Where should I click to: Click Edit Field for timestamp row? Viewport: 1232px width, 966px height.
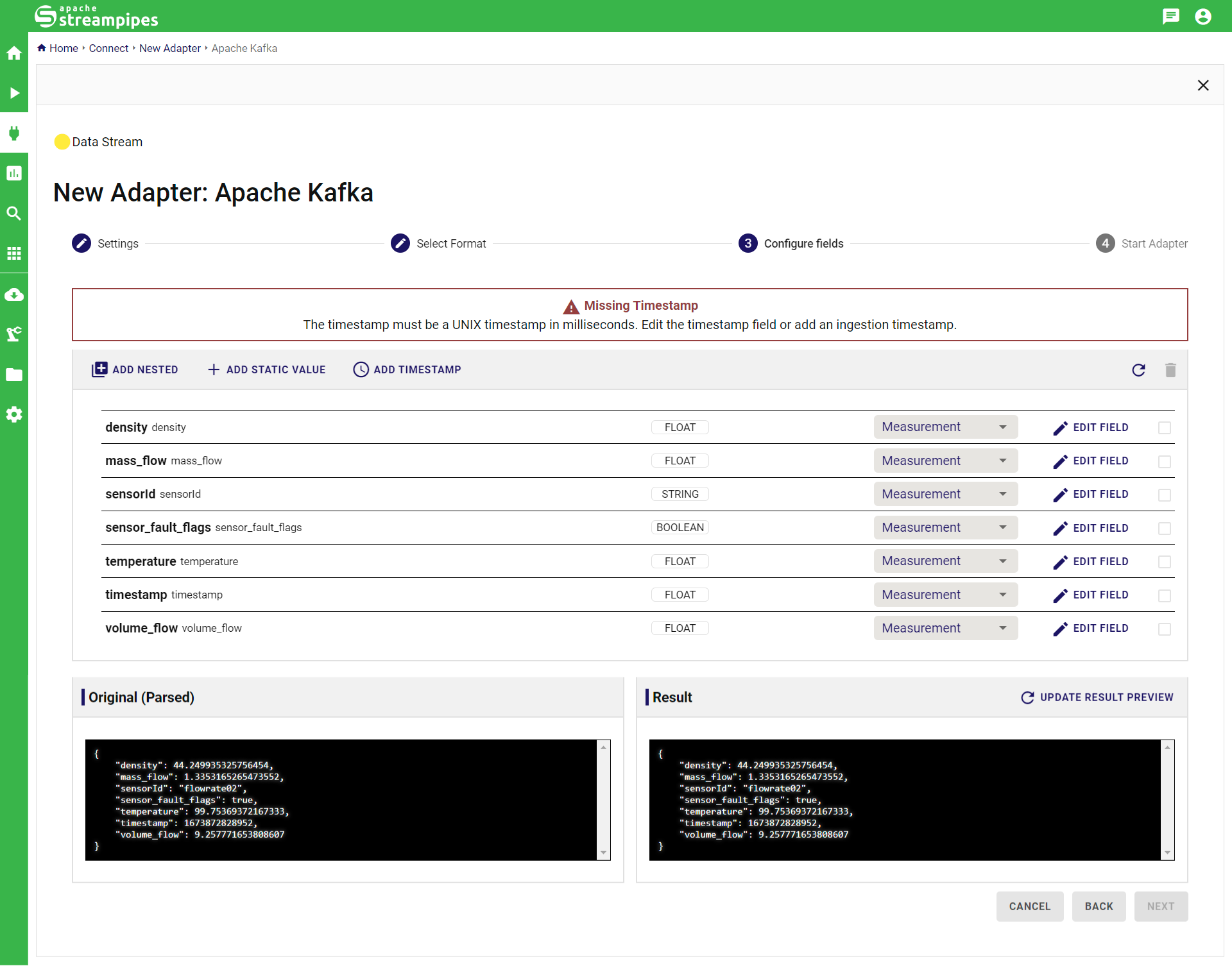point(1091,595)
